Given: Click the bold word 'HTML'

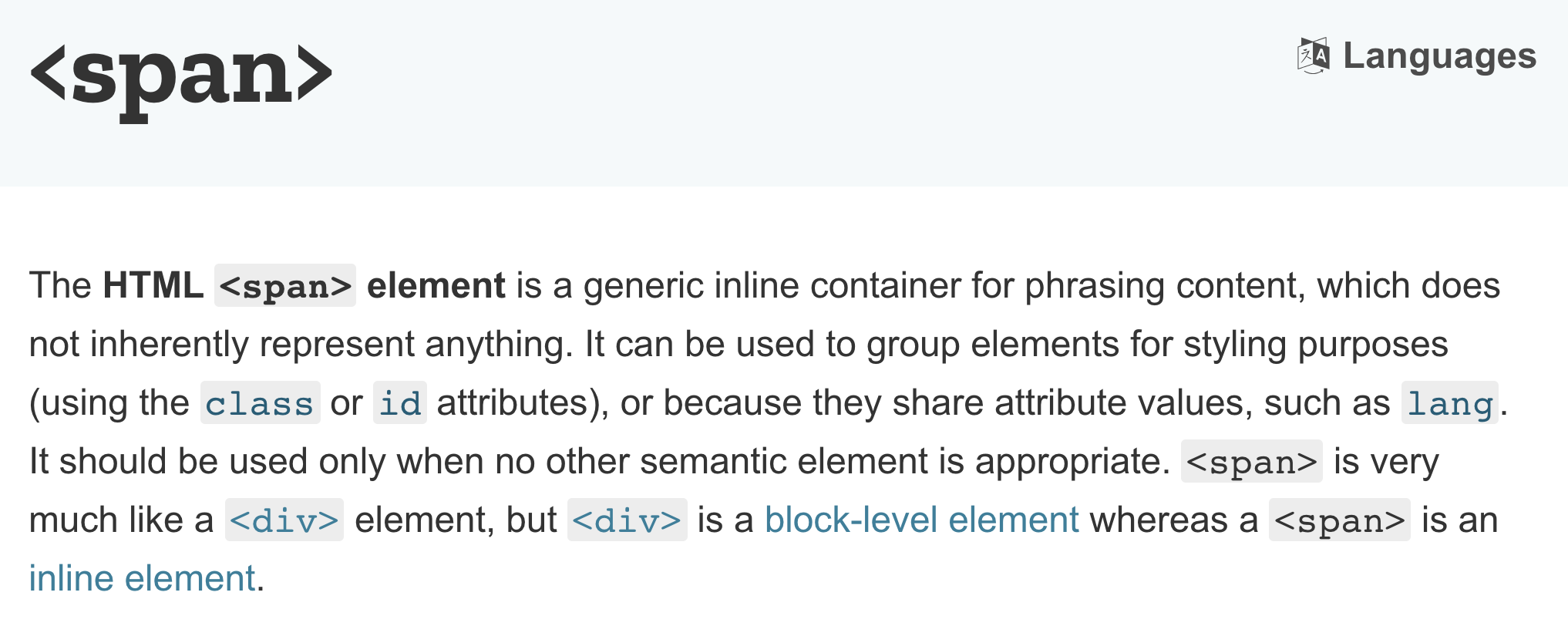Looking at the screenshot, I should tap(153, 285).
